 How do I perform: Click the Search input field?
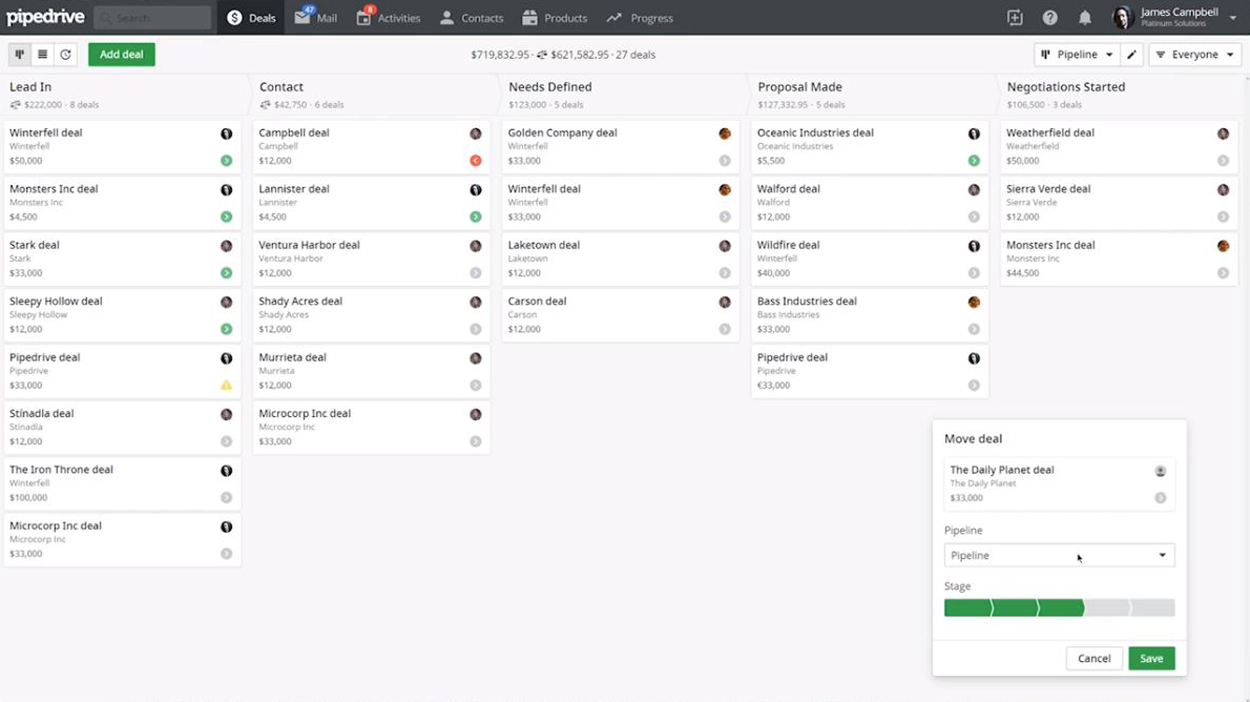(152, 18)
